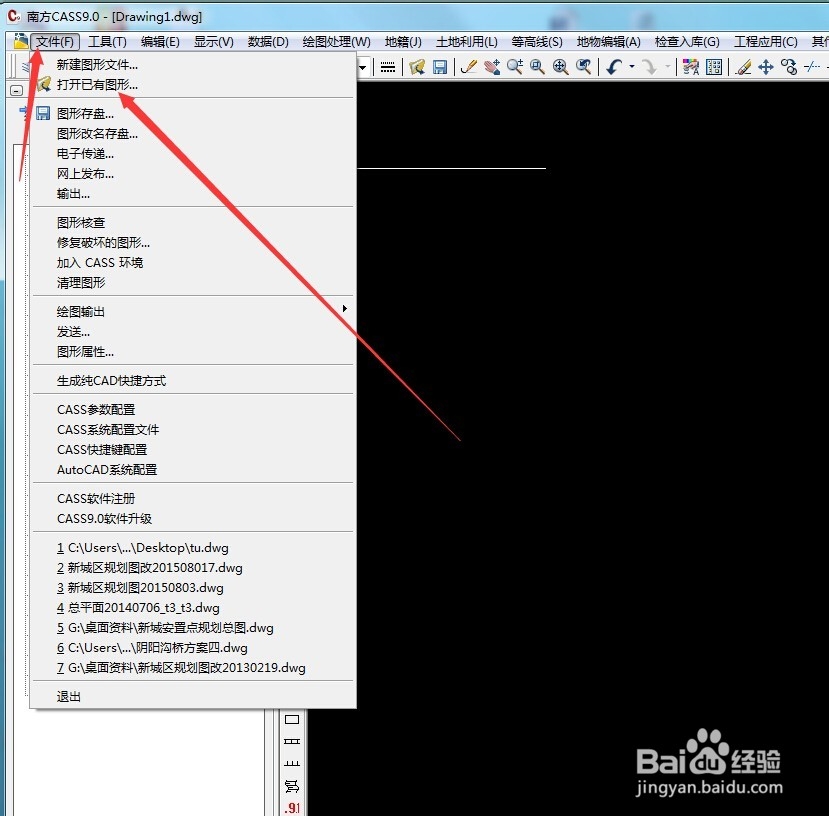
Task: Open the 显示(V) menu
Action: click(x=214, y=42)
